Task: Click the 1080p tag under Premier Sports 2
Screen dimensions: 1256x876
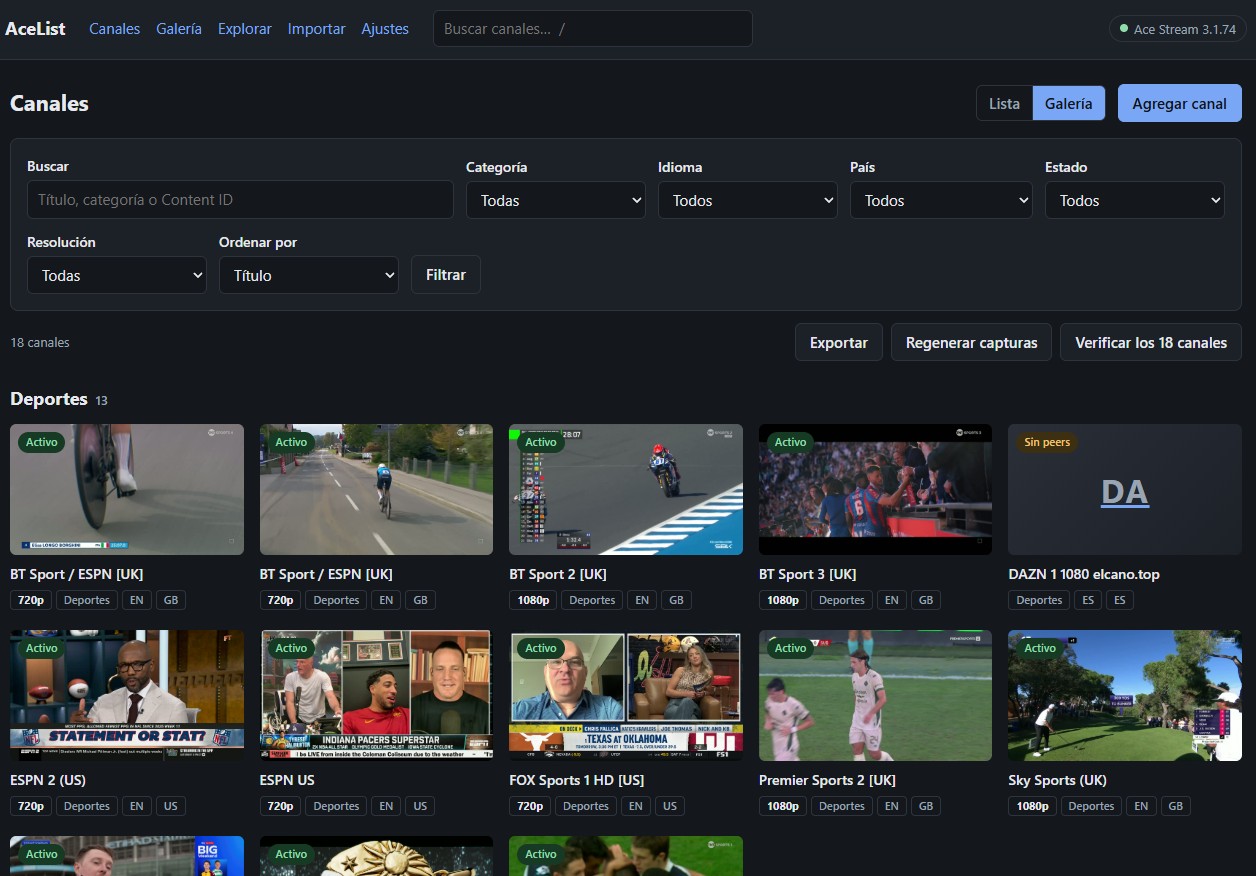Action: tap(782, 806)
